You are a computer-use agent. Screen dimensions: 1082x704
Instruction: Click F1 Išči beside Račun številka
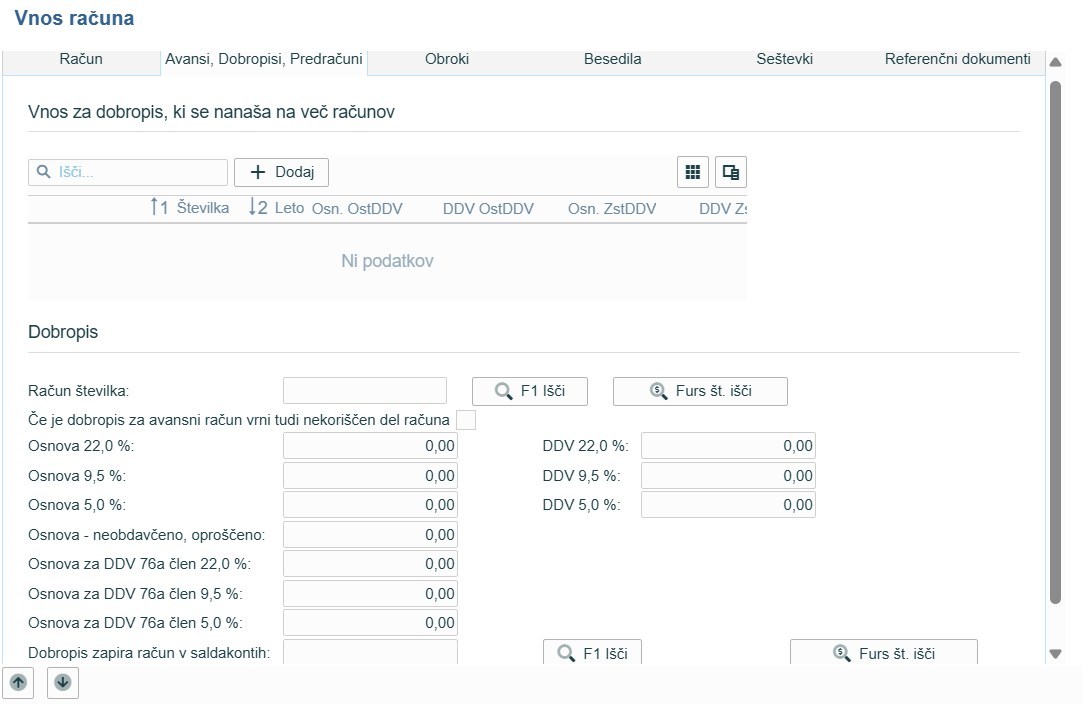click(x=530, y=391)
